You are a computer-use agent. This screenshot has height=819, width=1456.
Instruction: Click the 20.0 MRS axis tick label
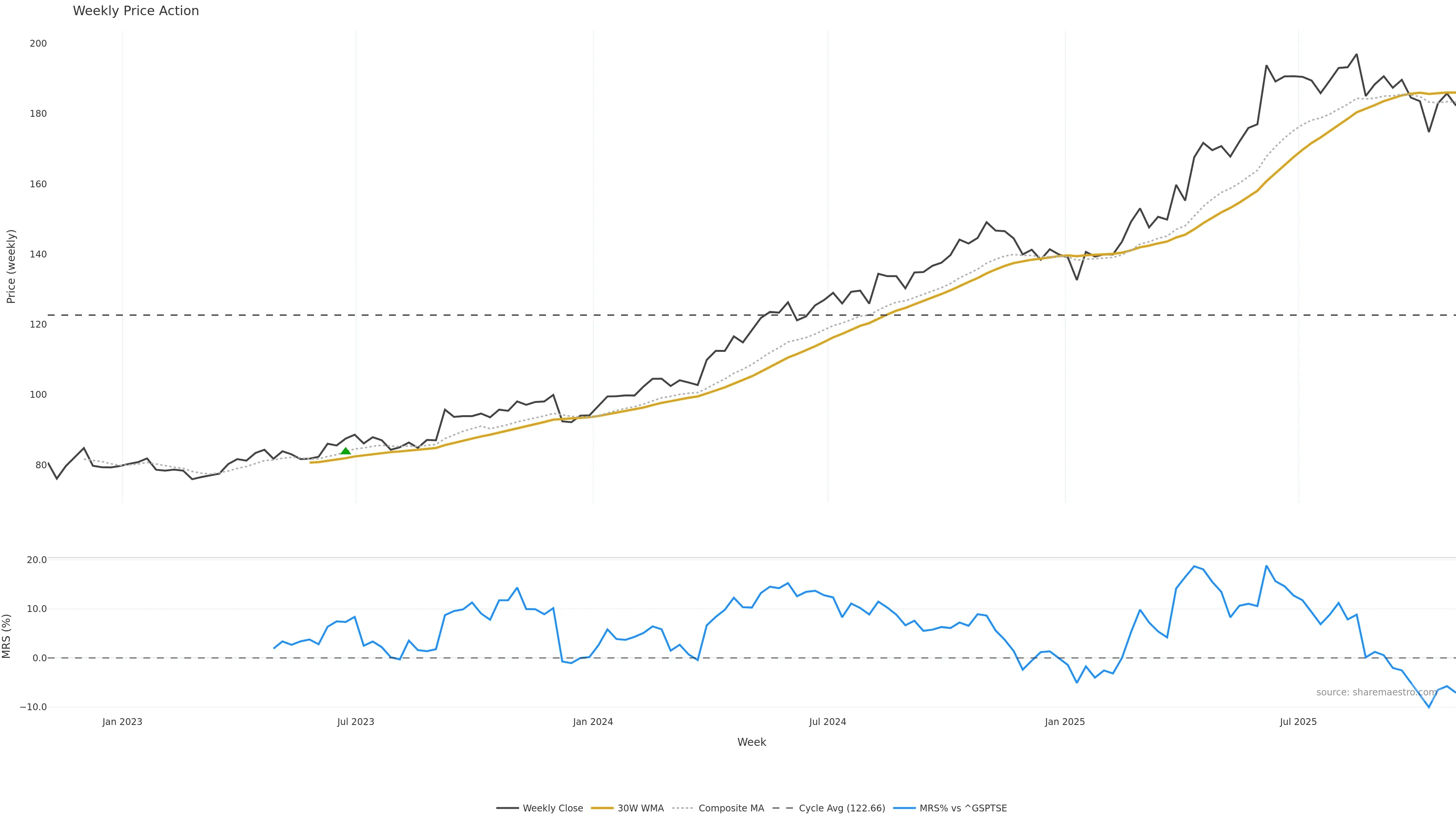37,560
